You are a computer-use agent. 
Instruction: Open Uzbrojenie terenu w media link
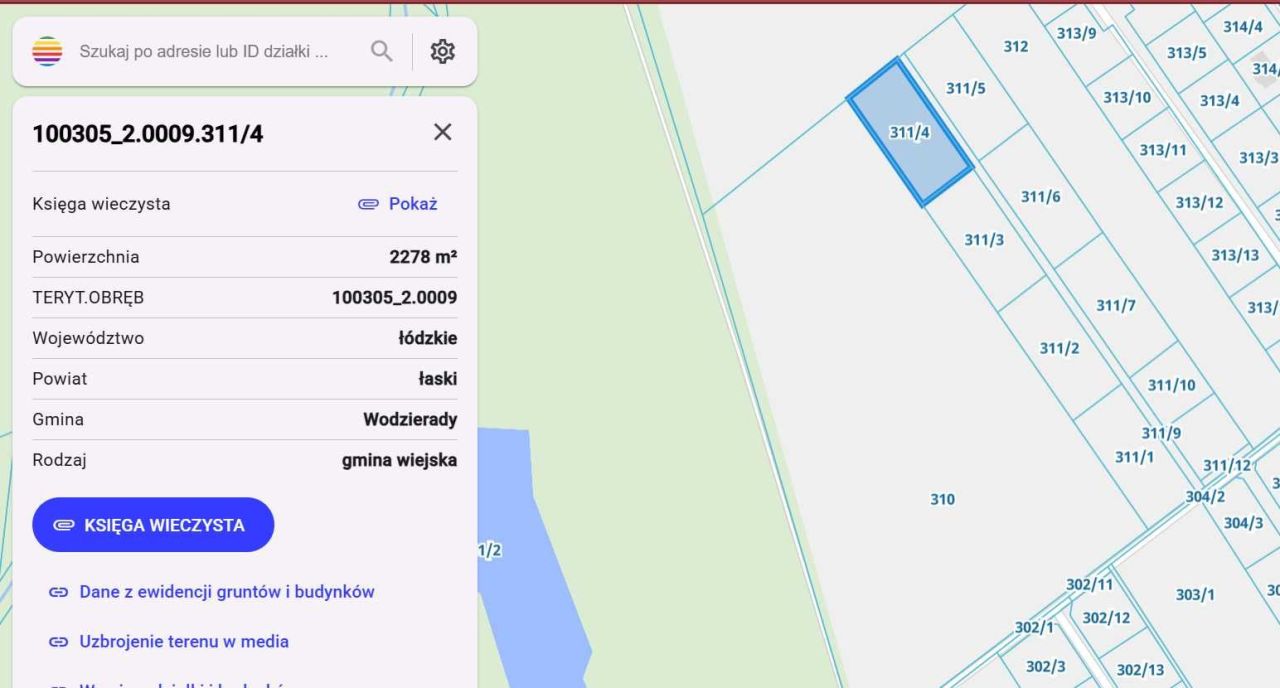click(184, 641)
